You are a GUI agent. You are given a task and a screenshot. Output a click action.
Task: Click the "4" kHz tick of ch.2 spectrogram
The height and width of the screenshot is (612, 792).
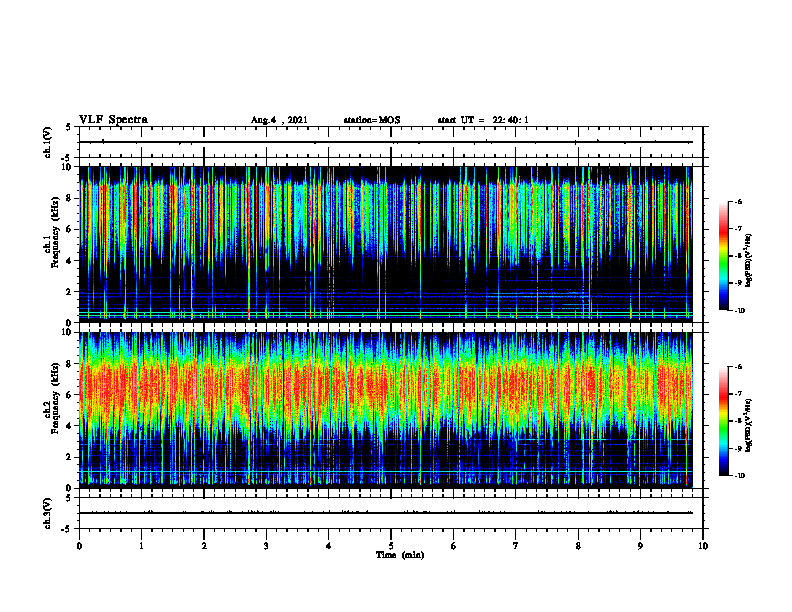click(70, 426)
